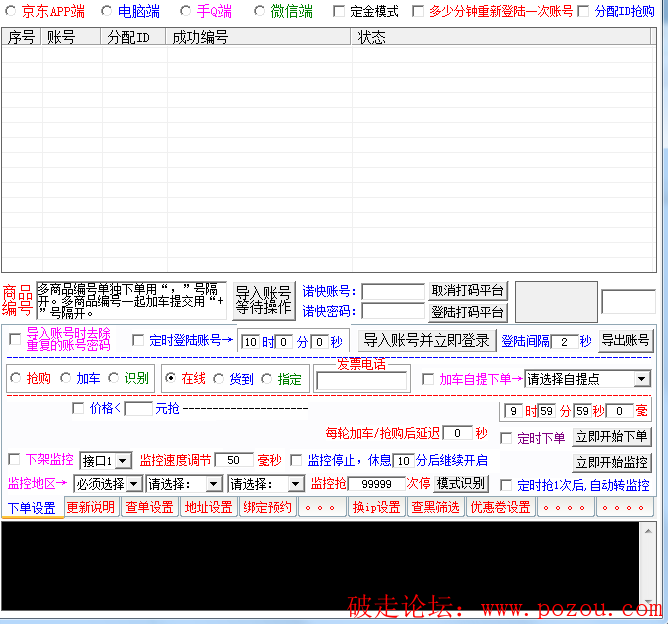Click the 发票电话 input field
Screen dimensions: 668x624
[361, 381]
